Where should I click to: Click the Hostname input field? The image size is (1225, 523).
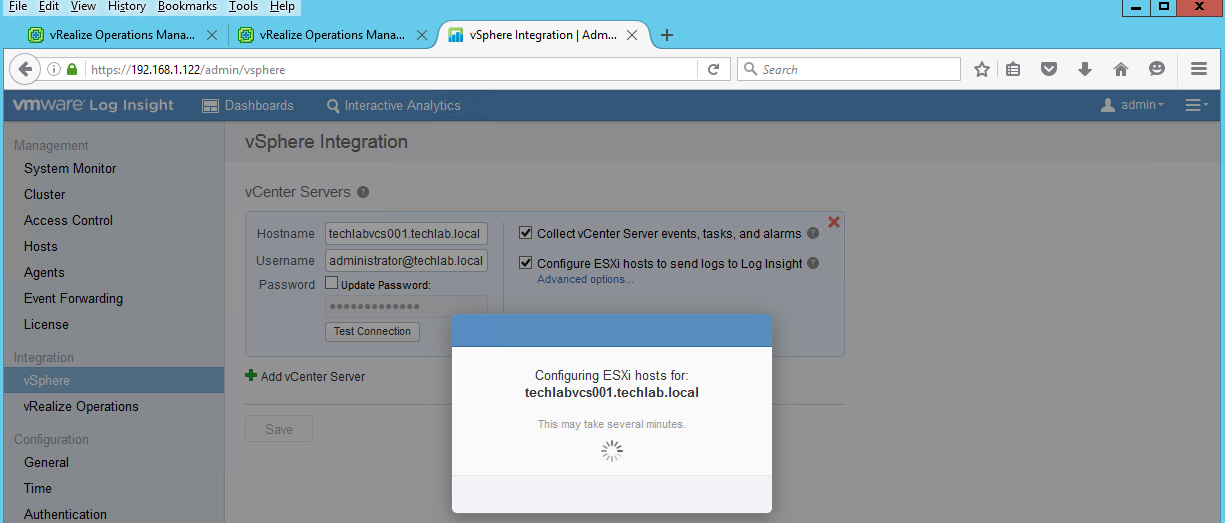pos(406,234)
